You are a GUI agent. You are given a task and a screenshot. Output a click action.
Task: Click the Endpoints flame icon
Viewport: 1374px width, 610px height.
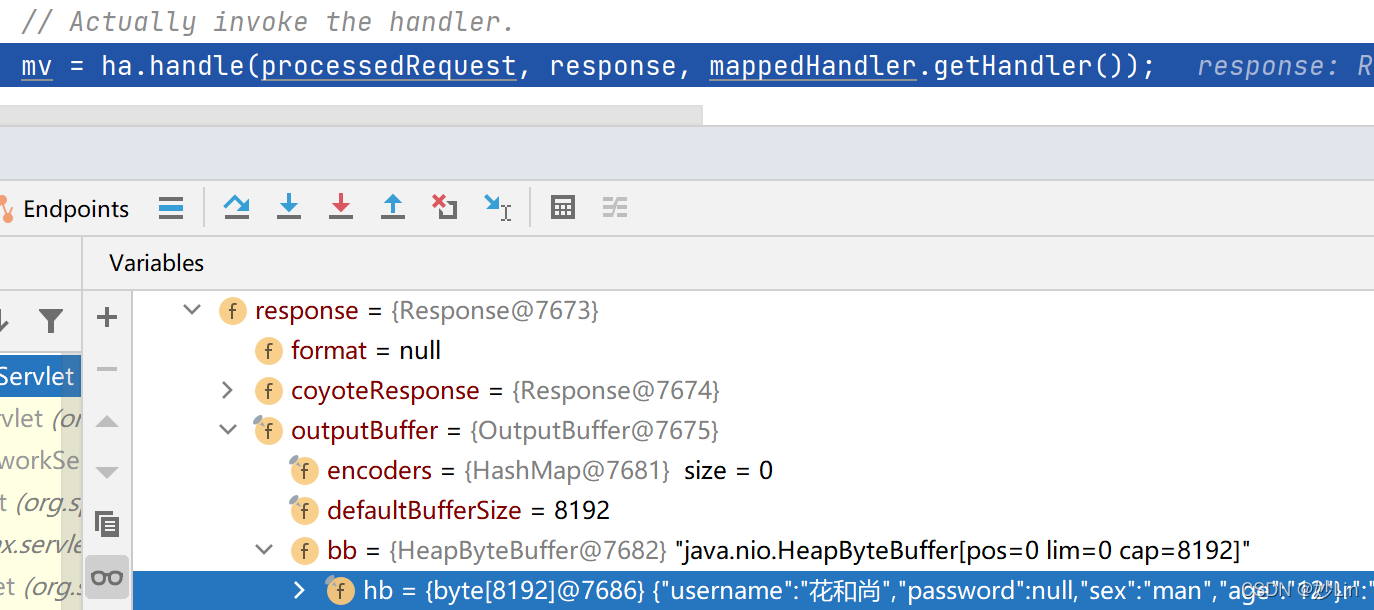click(10, 207)
